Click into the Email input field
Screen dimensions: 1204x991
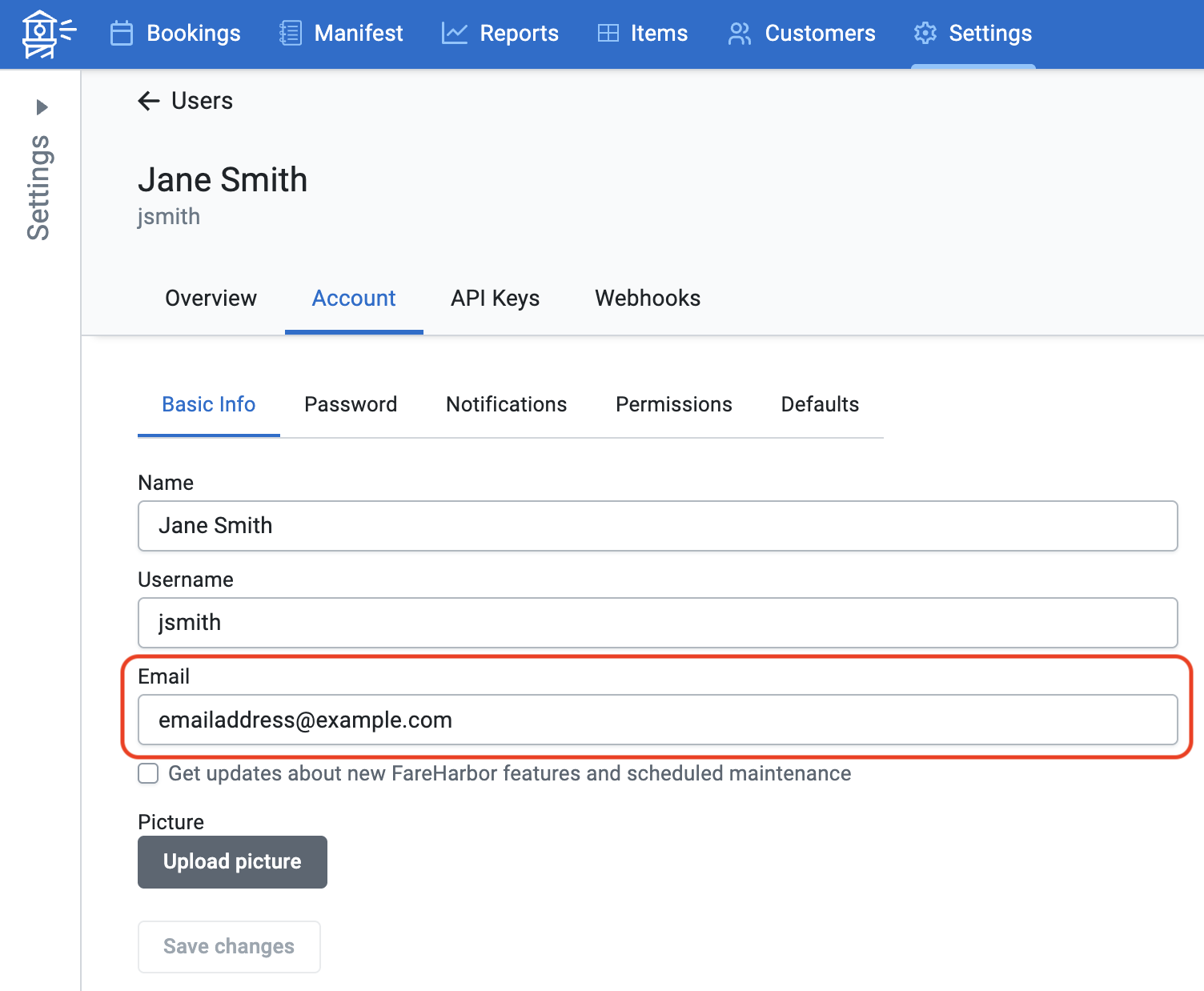pos(656,720)
